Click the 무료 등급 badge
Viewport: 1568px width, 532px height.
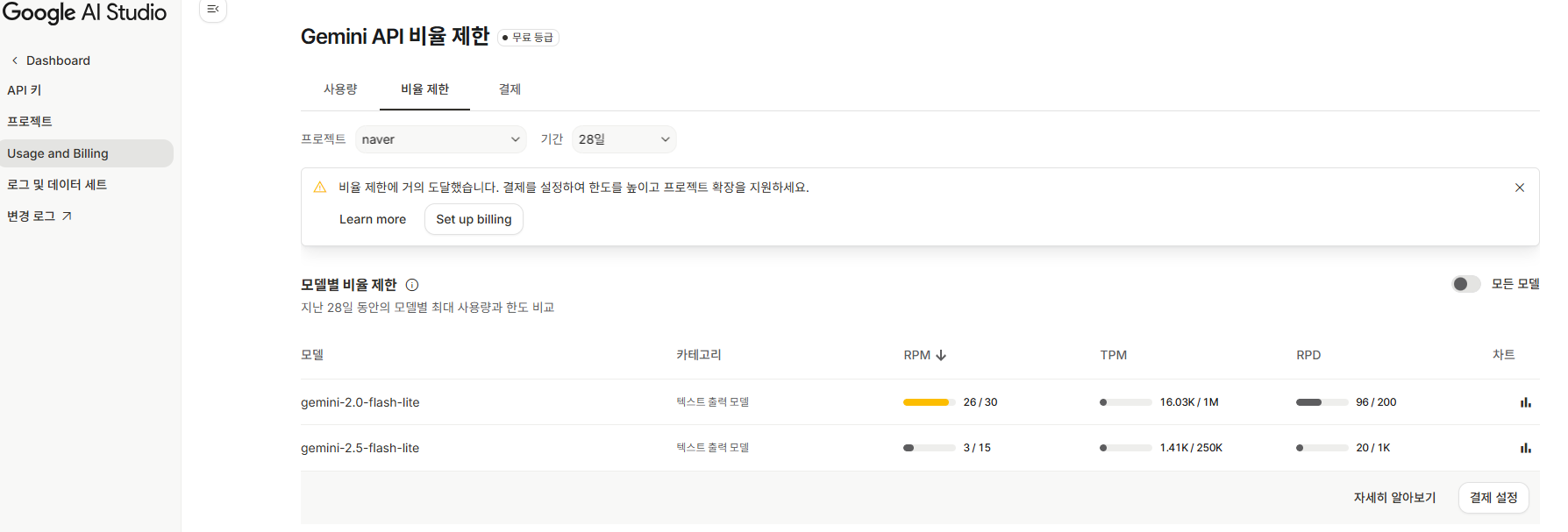pos(529,38)
